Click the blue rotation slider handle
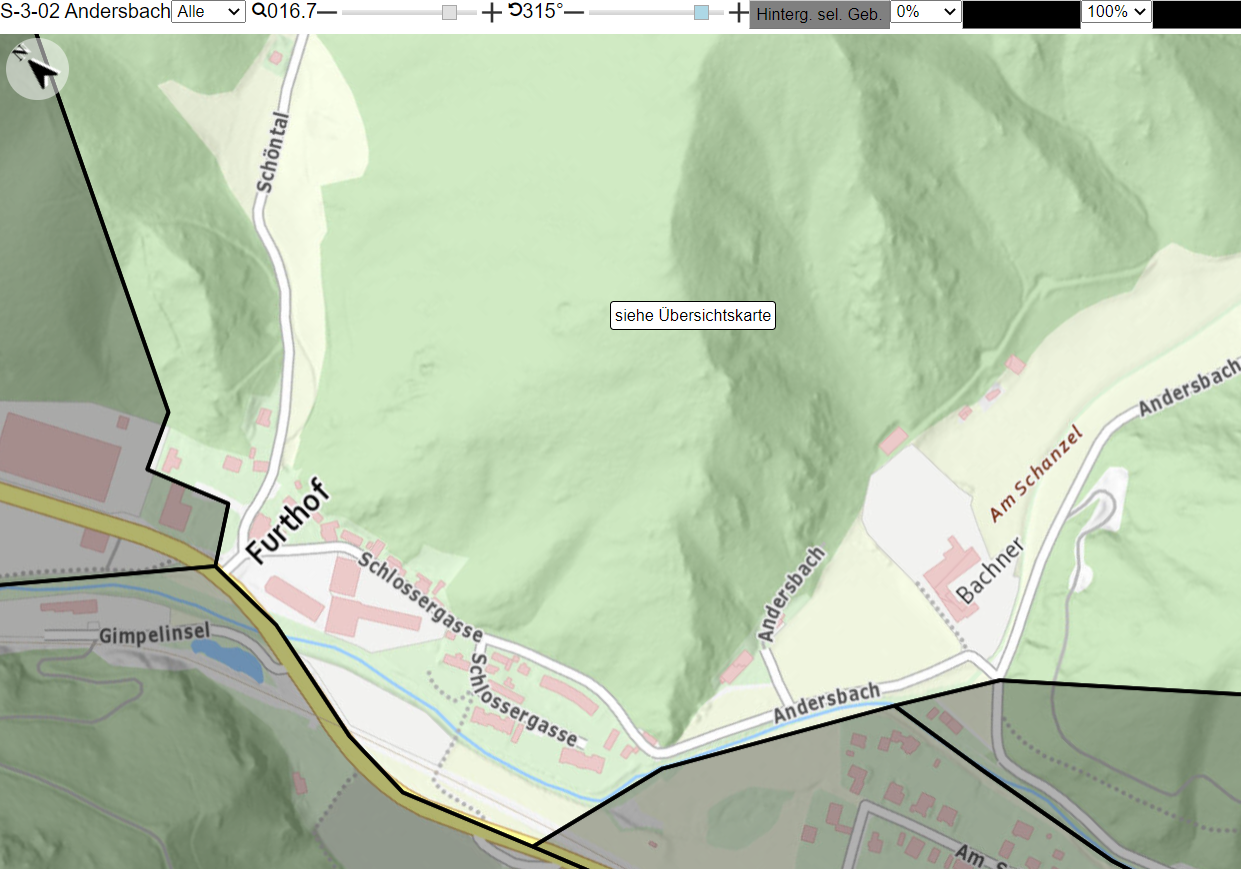1241x869 pixels. (x=701, y=12)
